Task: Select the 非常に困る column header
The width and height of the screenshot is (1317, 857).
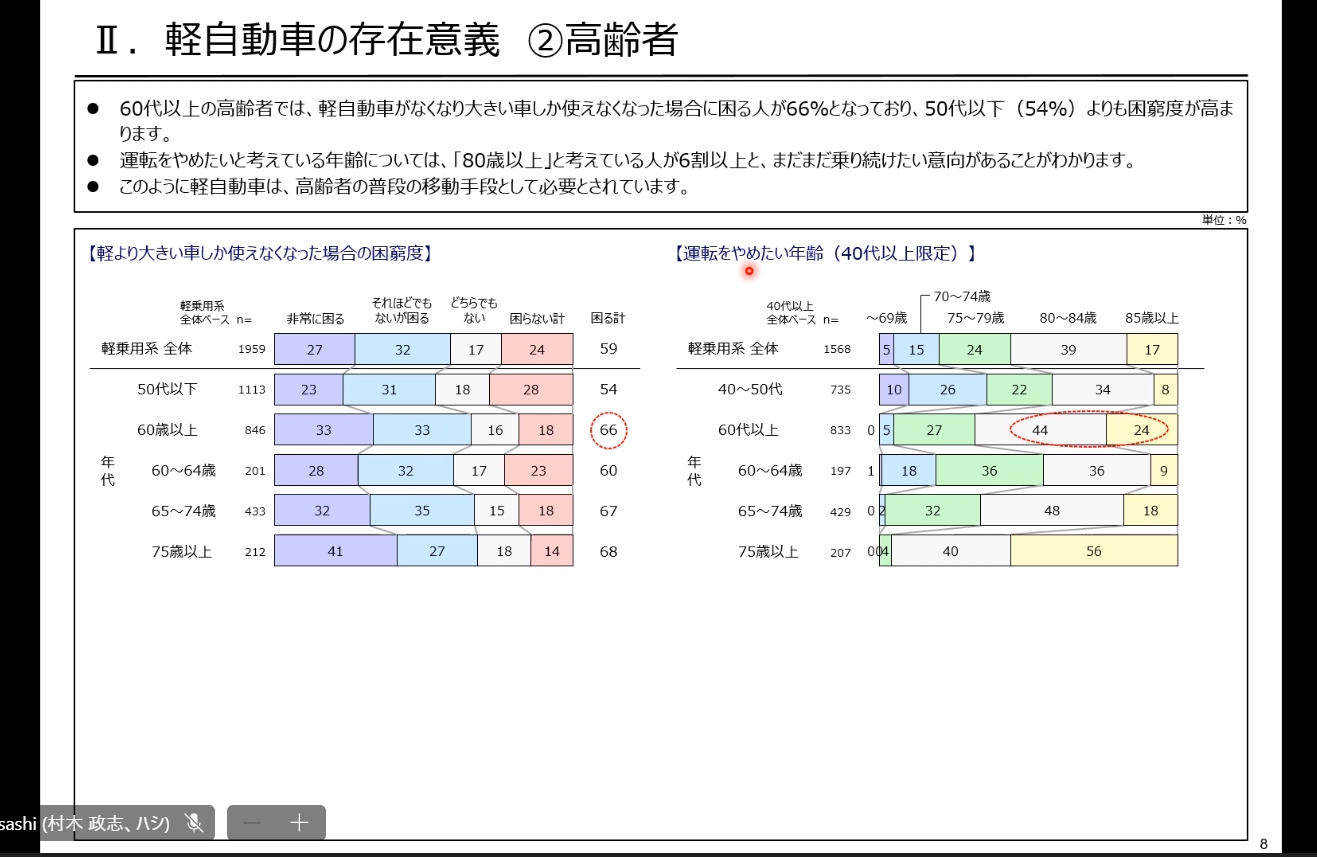Action: point(315,317)
